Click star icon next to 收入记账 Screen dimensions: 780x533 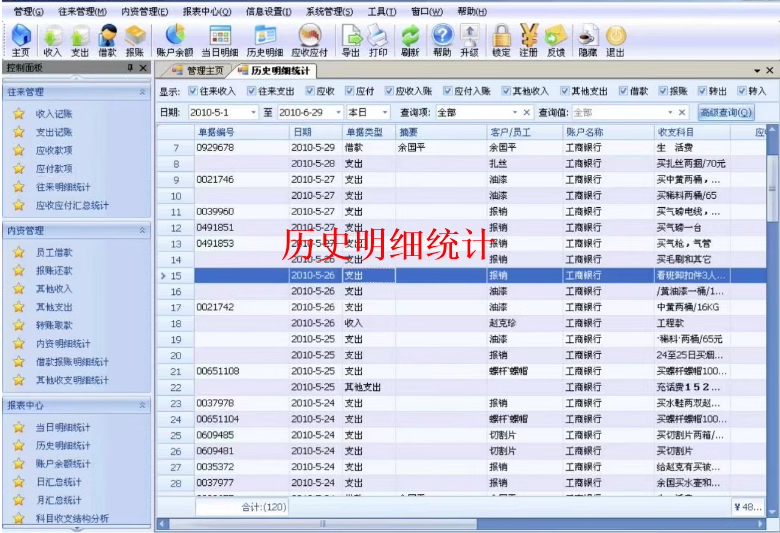coord(19,114)
